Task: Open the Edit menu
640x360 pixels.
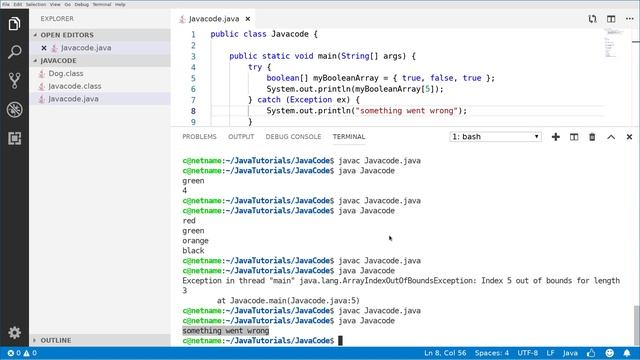Action: point(18,4)
